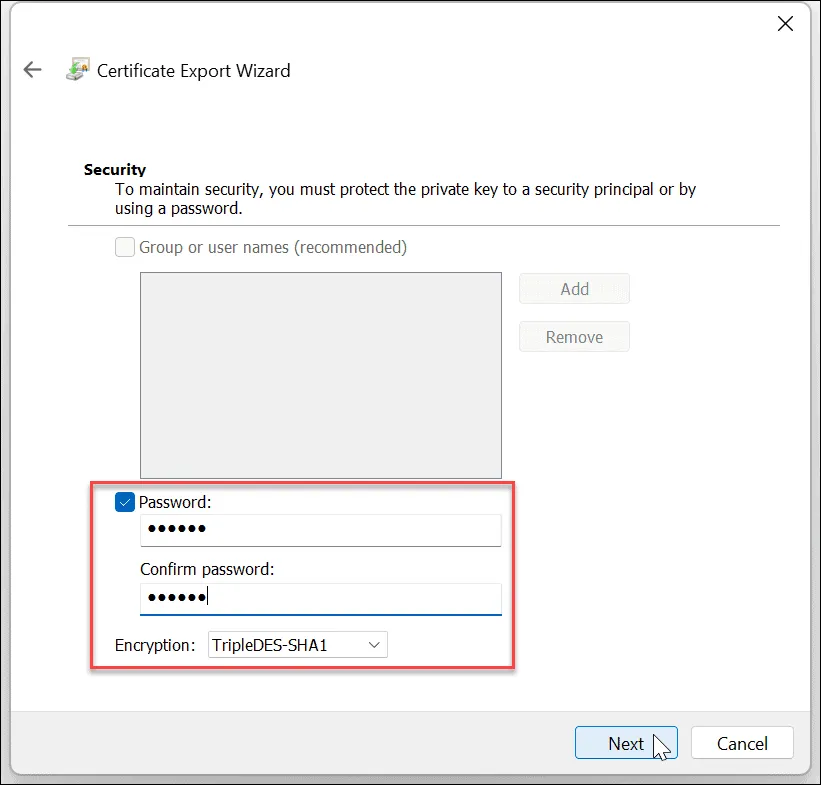
Task: Check the Group or user names checkbox
Action: 125,247
